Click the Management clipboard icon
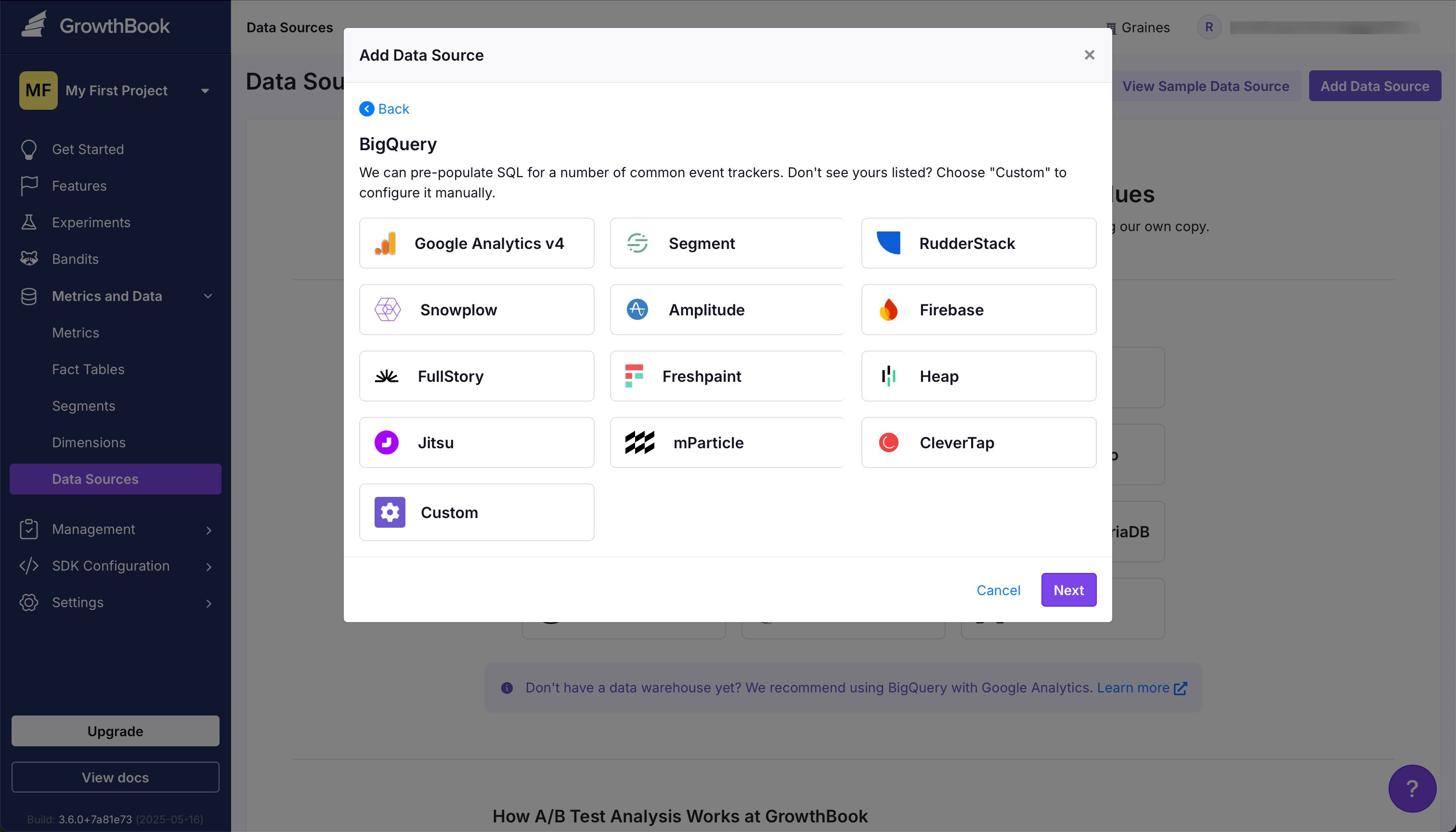 tap(28, 529)
